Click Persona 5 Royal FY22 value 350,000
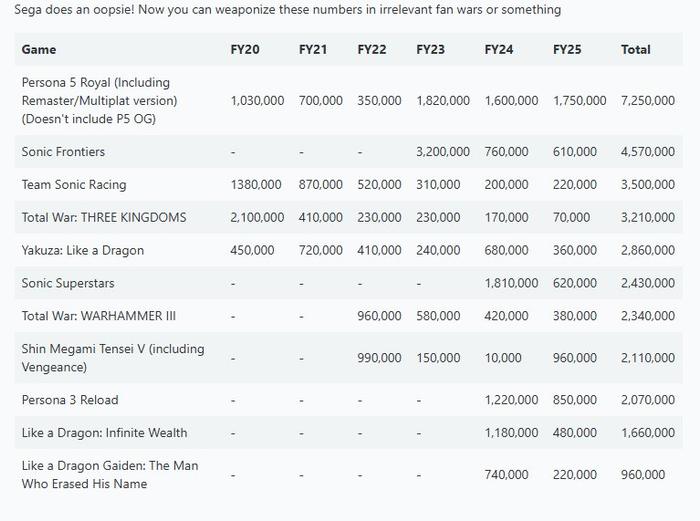This screenshot has height=521, width=700. [x=379, y=100]
